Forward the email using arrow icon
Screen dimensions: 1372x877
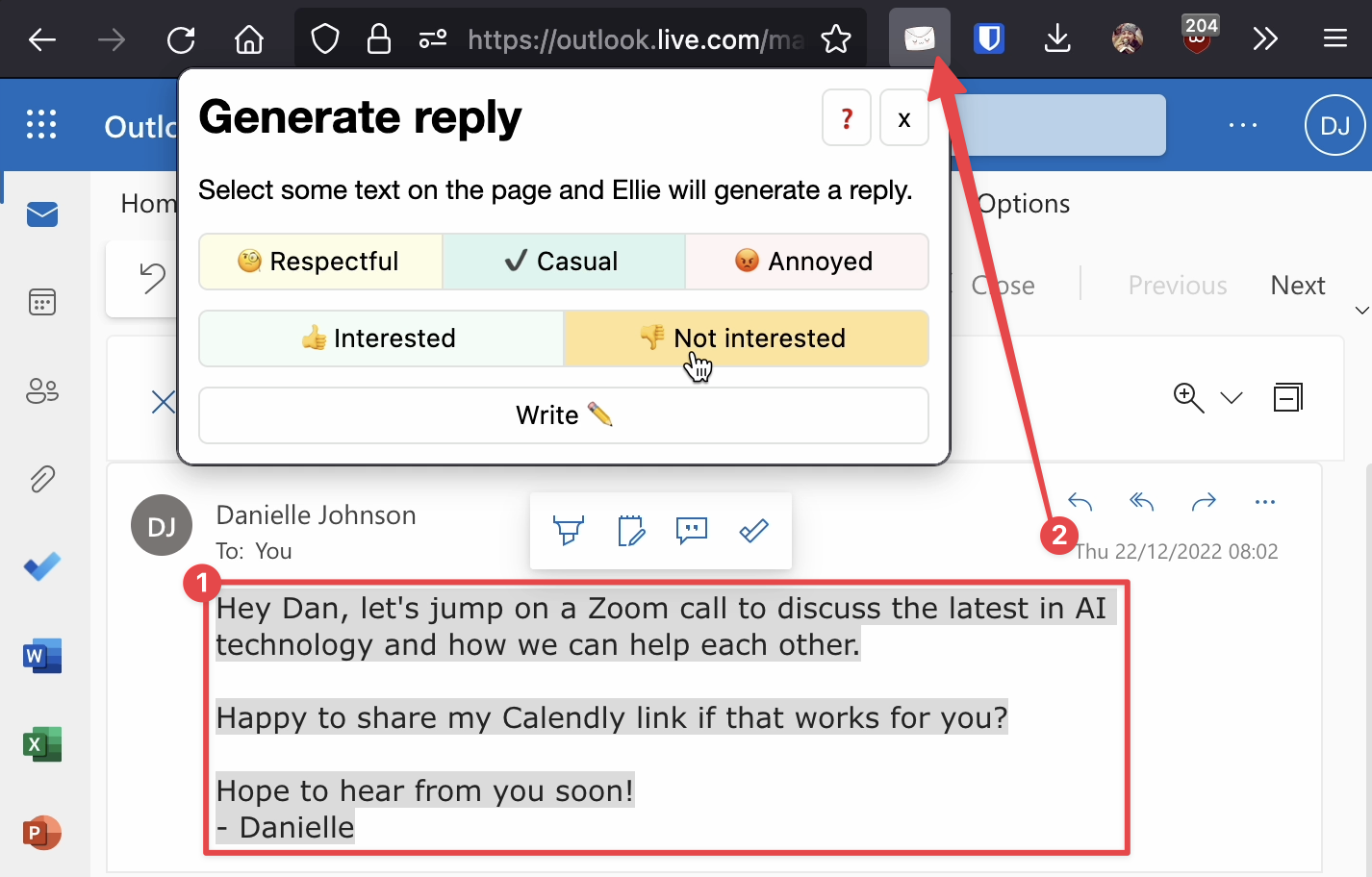point(1203,501)
